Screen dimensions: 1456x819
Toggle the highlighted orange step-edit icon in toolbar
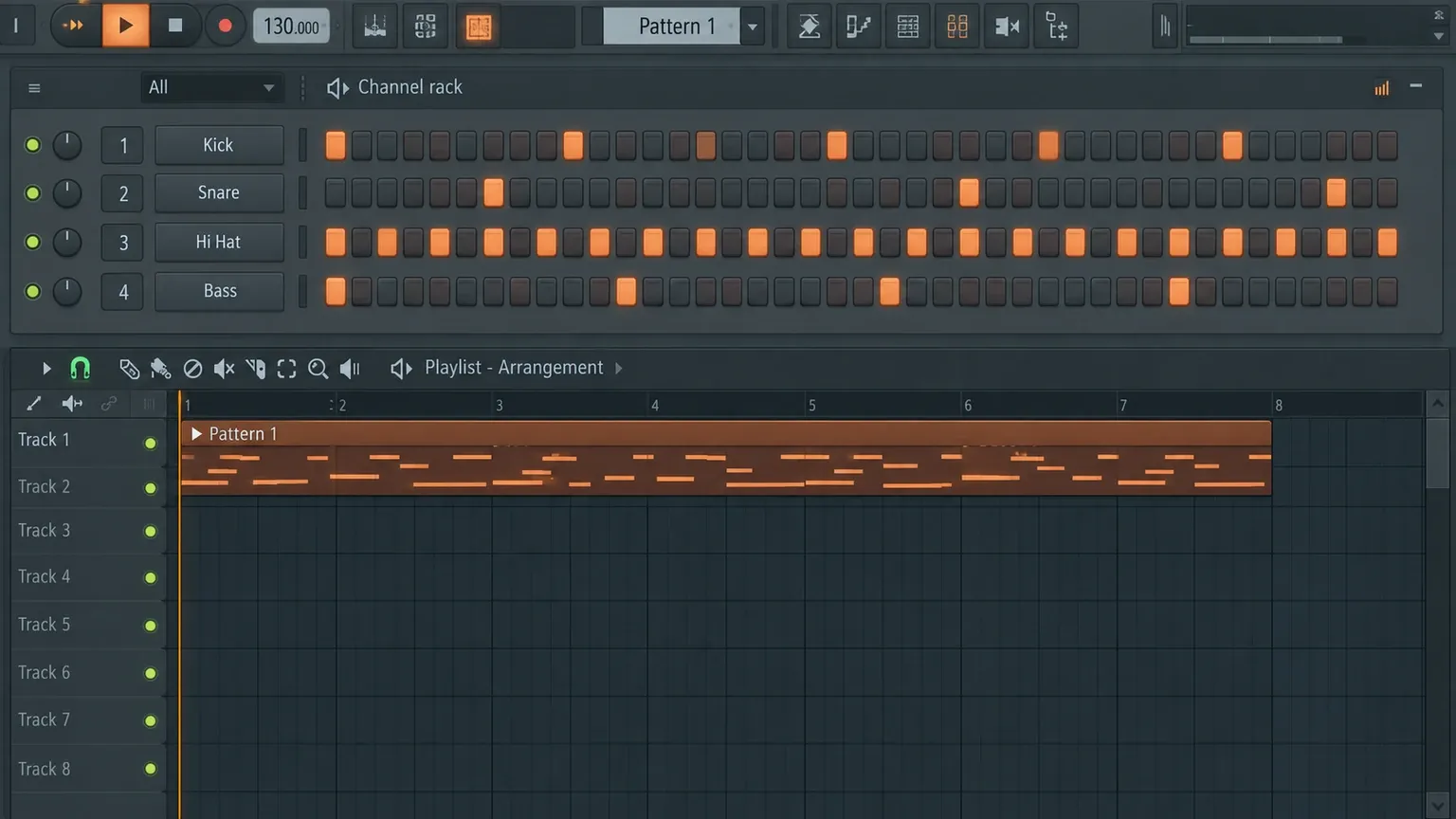[479, 27]
